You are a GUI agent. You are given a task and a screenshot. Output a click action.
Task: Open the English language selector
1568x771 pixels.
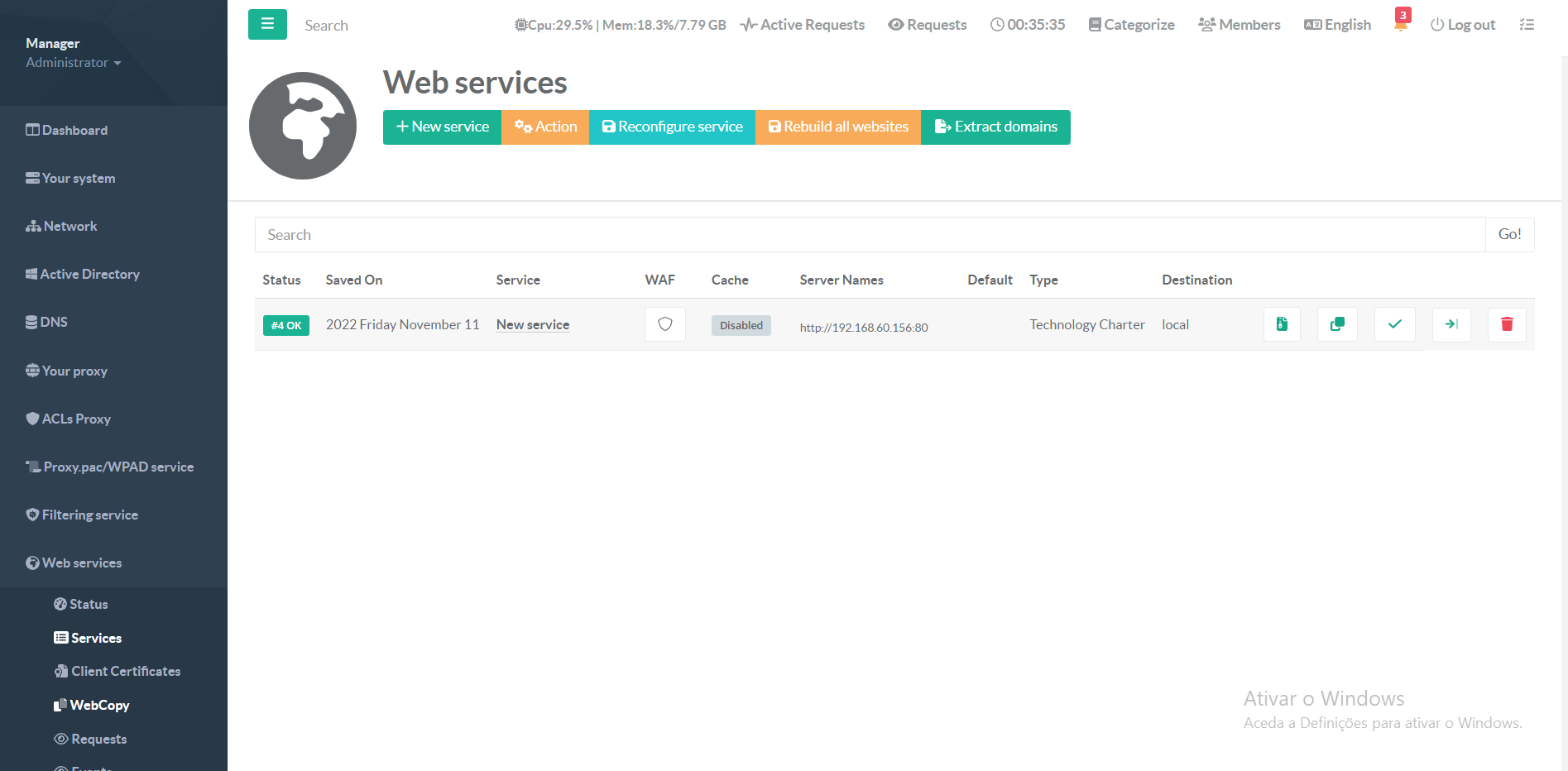click(x=1336, y=24)
